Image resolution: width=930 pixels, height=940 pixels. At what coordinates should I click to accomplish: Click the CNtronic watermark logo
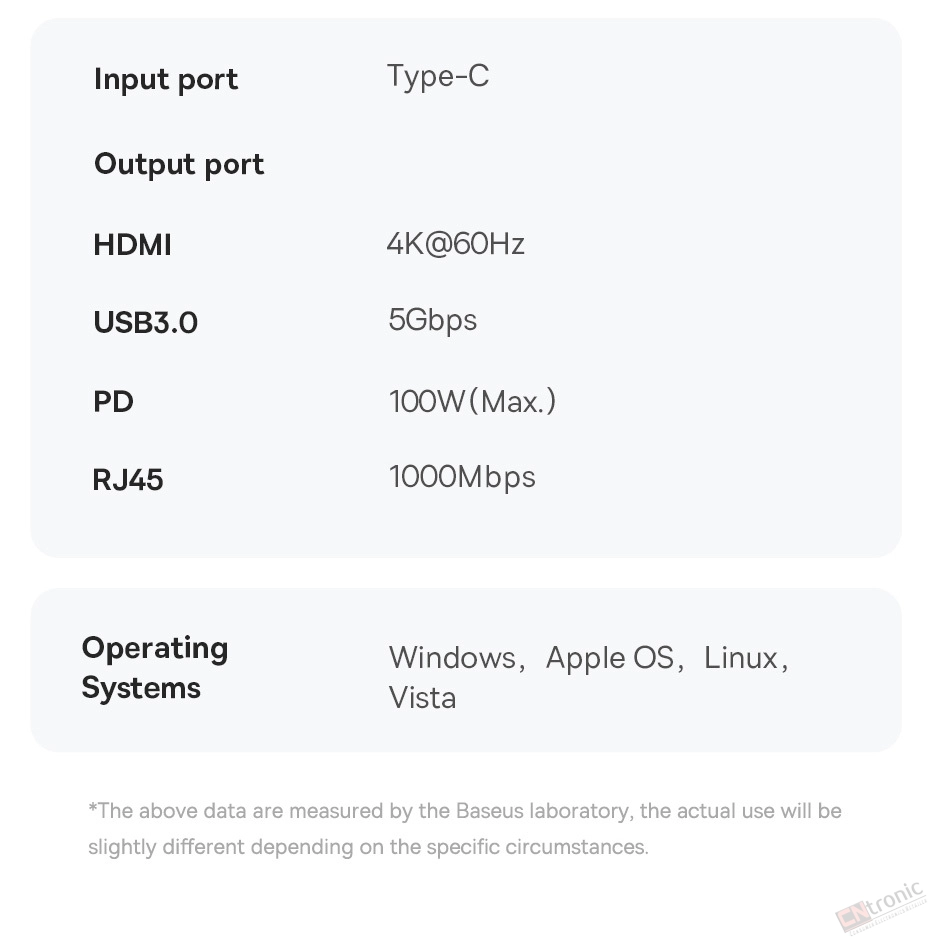(x=880, y=908)
